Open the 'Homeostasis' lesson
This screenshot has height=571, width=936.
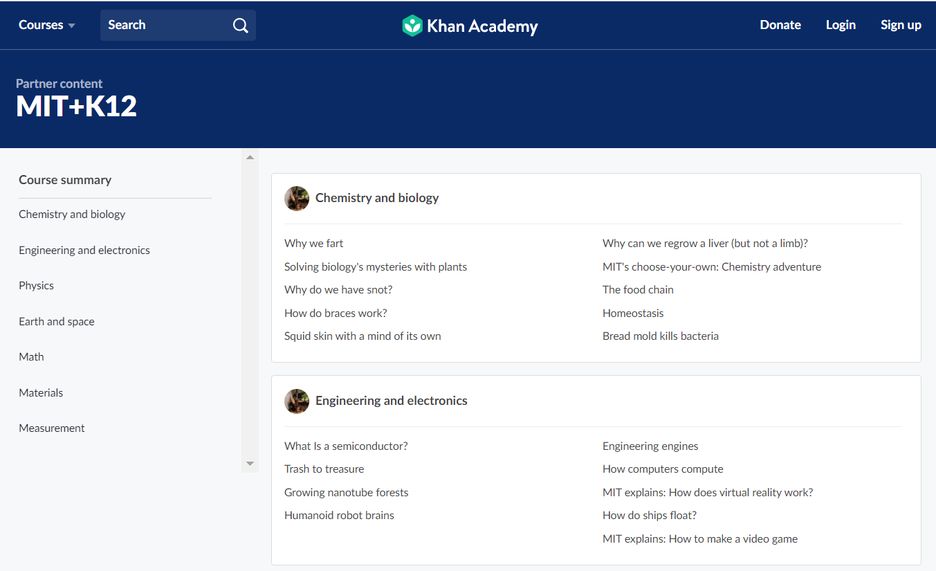pyautogui.click(x=633, y=313)
